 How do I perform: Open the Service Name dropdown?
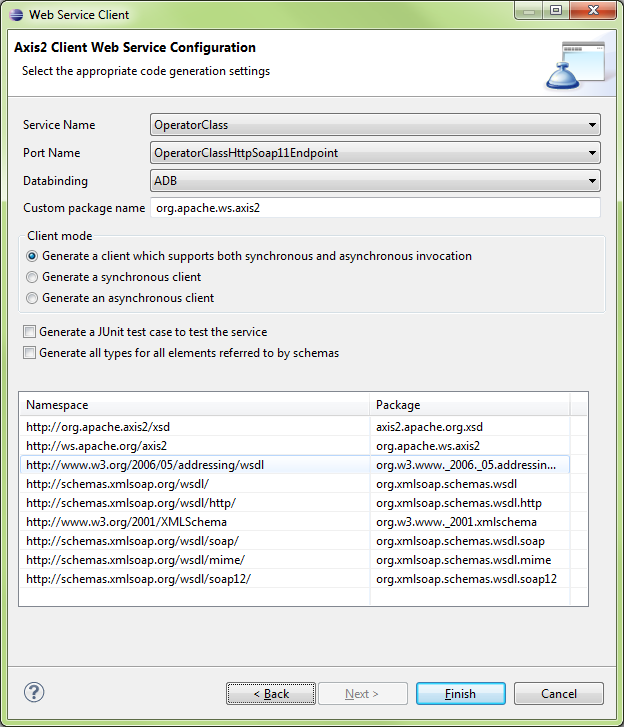click(x=374, y=125)
